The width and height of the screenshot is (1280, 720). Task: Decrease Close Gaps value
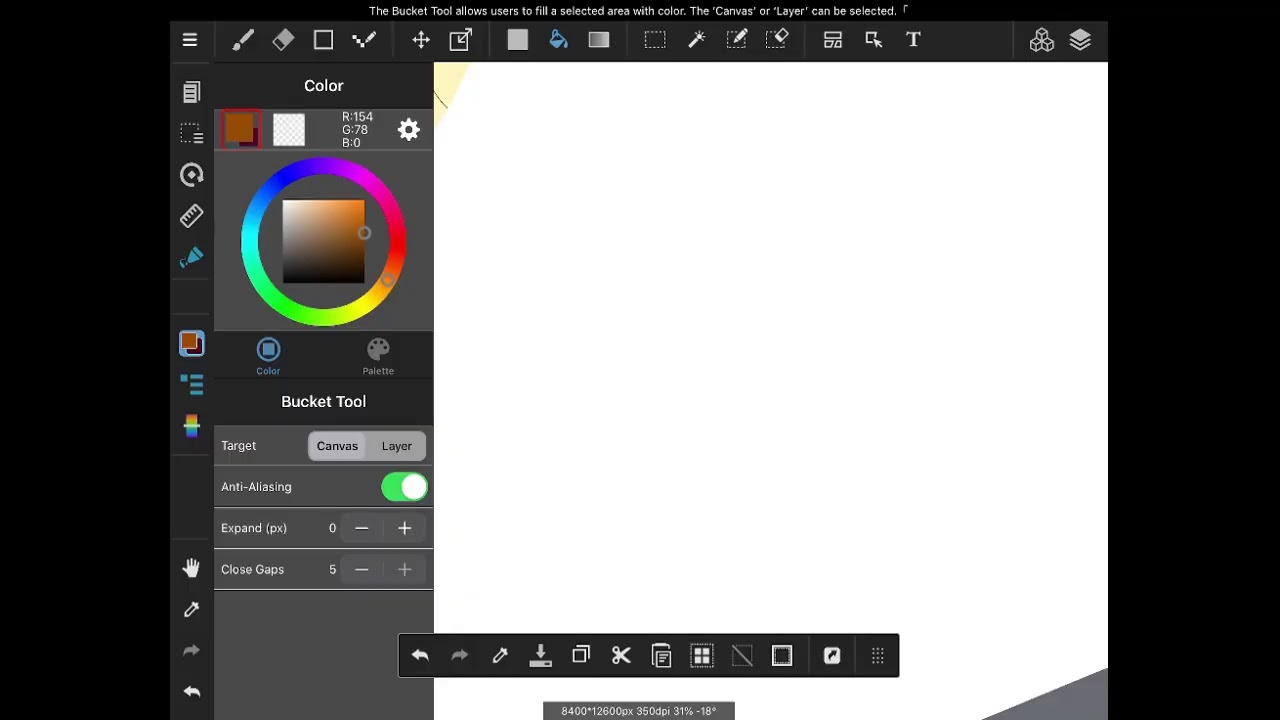point(362,569)
